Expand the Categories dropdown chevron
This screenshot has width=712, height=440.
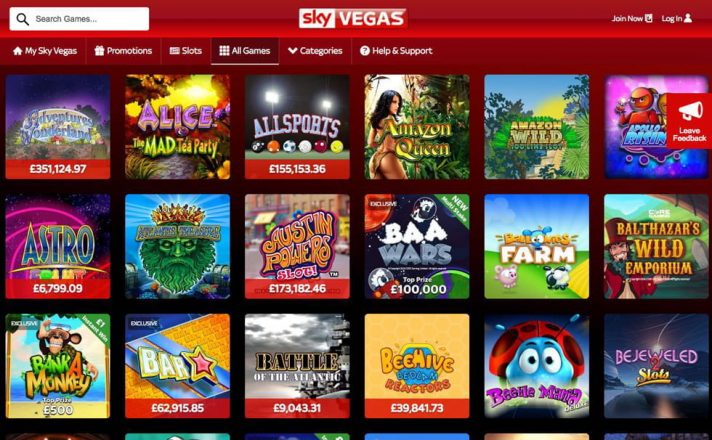click(x=293, y=50)
